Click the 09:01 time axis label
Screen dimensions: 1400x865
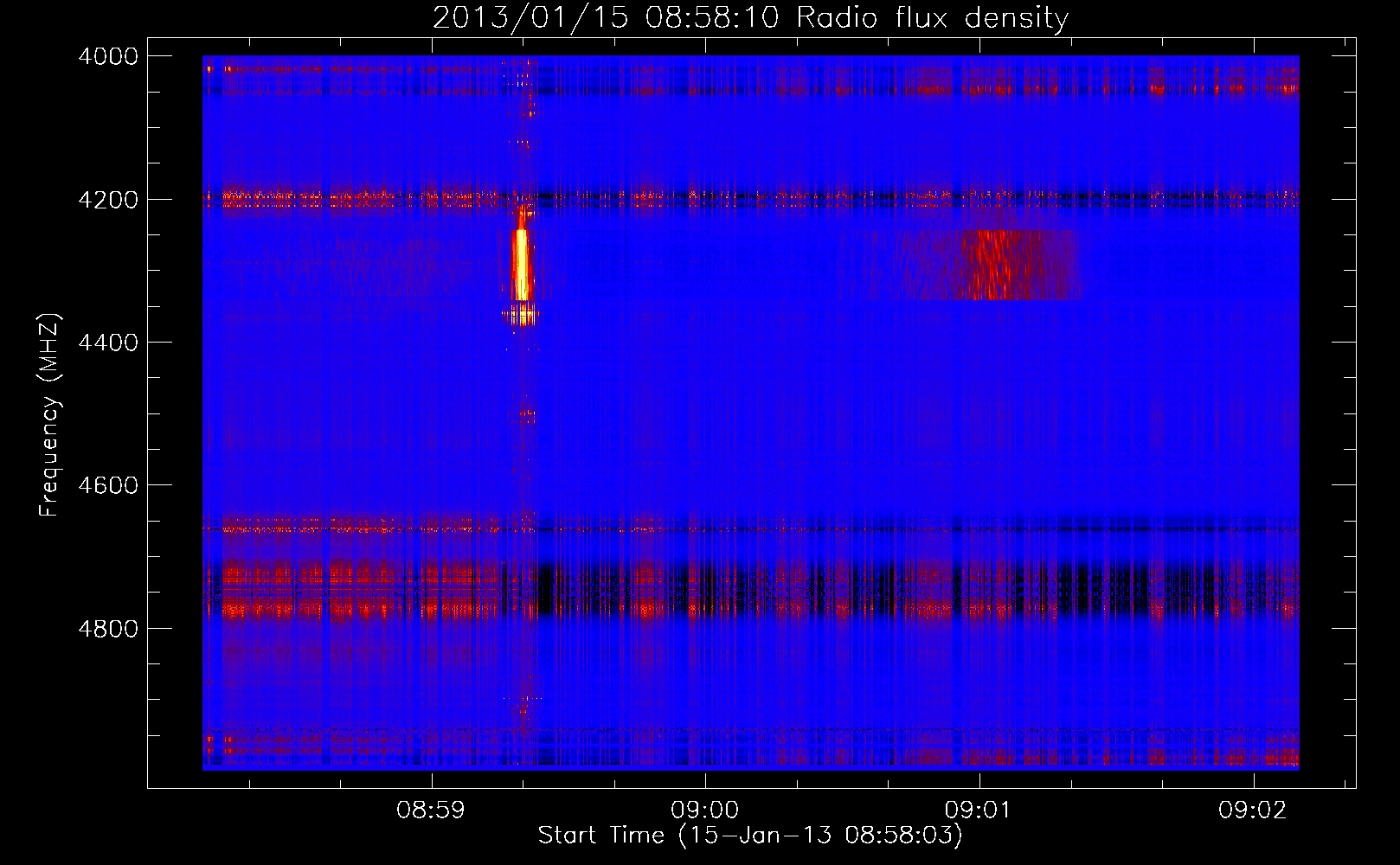click(979, 811)
